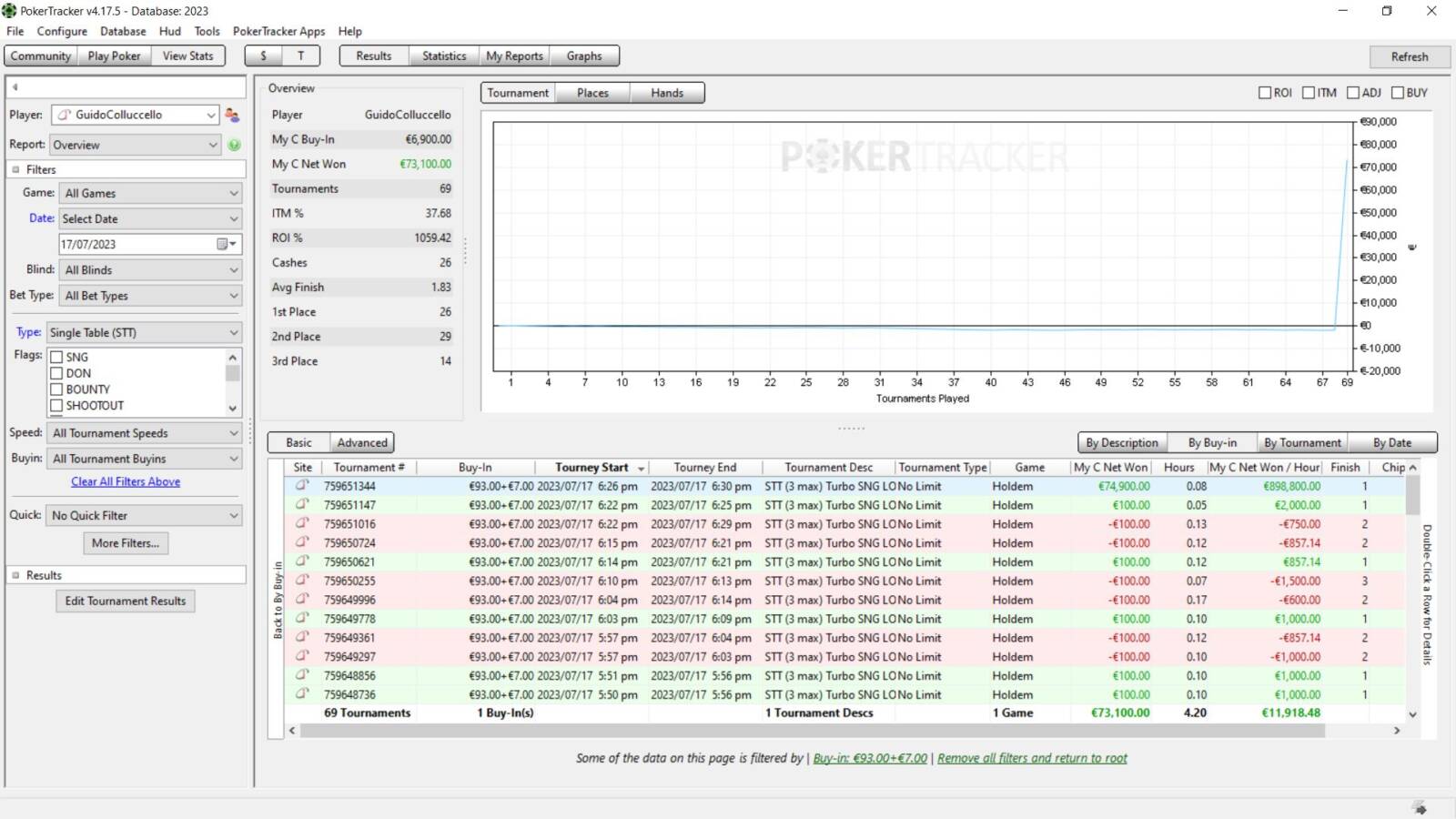1456x819 pixels.
Task: Open the All Tournament Speeds dropdown
Action: [144, 433]
